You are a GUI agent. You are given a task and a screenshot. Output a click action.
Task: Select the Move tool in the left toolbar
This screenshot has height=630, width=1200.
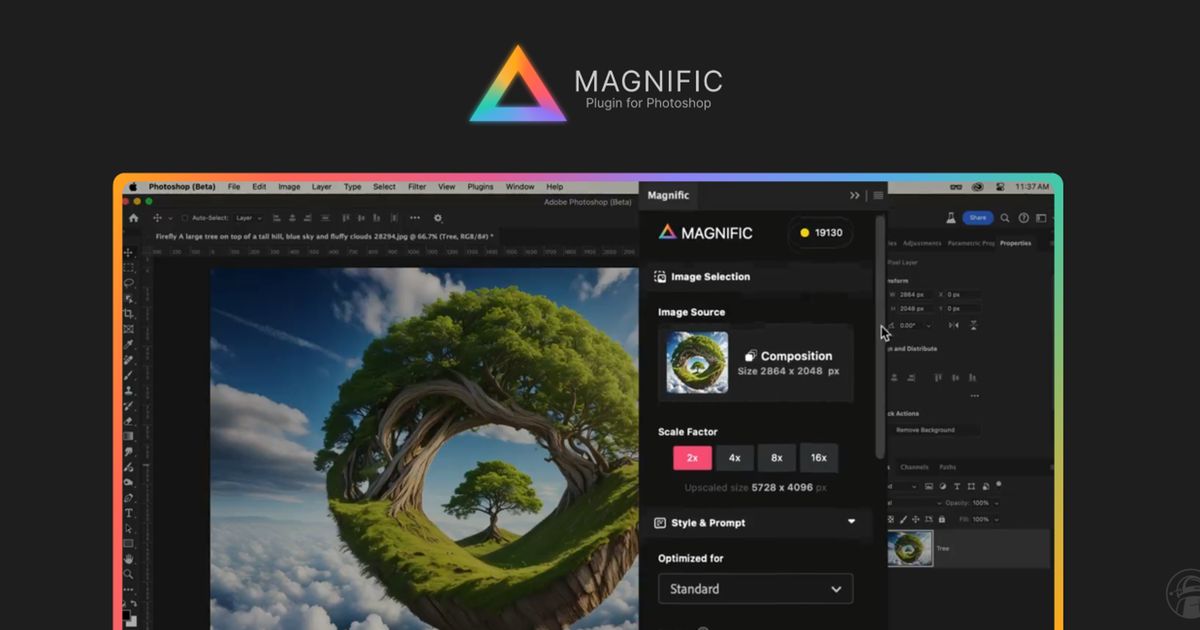pos(129,253)
